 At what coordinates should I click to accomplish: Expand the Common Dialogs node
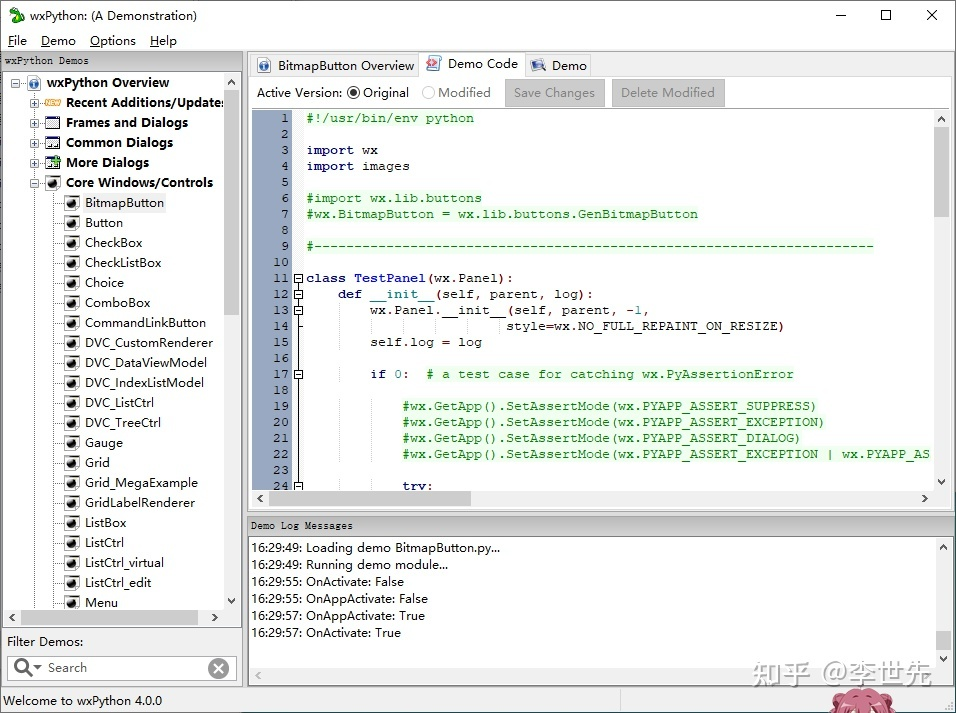click(x=34, y=143)
